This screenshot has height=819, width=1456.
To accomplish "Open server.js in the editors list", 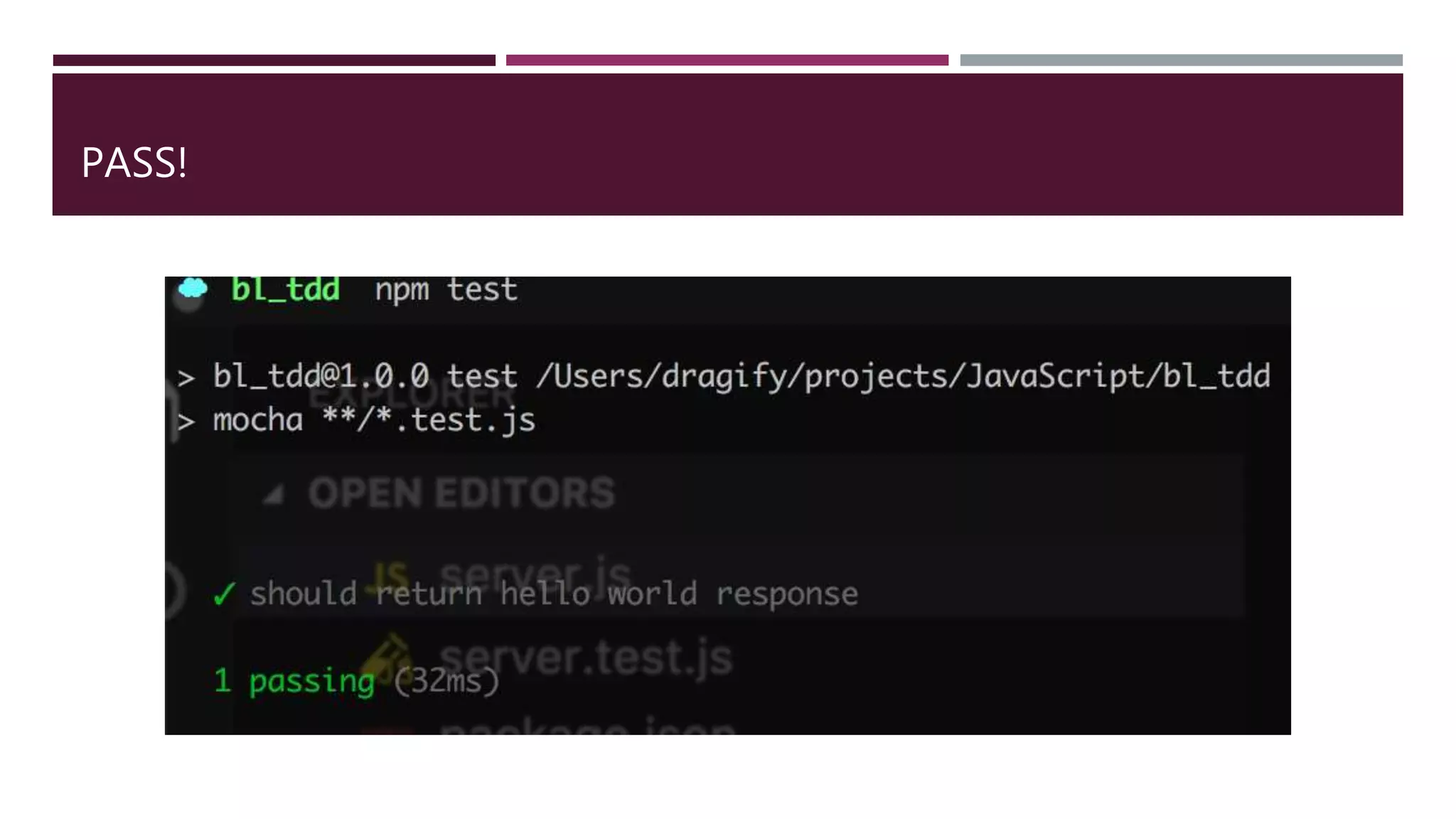I will tap(536, 573).
